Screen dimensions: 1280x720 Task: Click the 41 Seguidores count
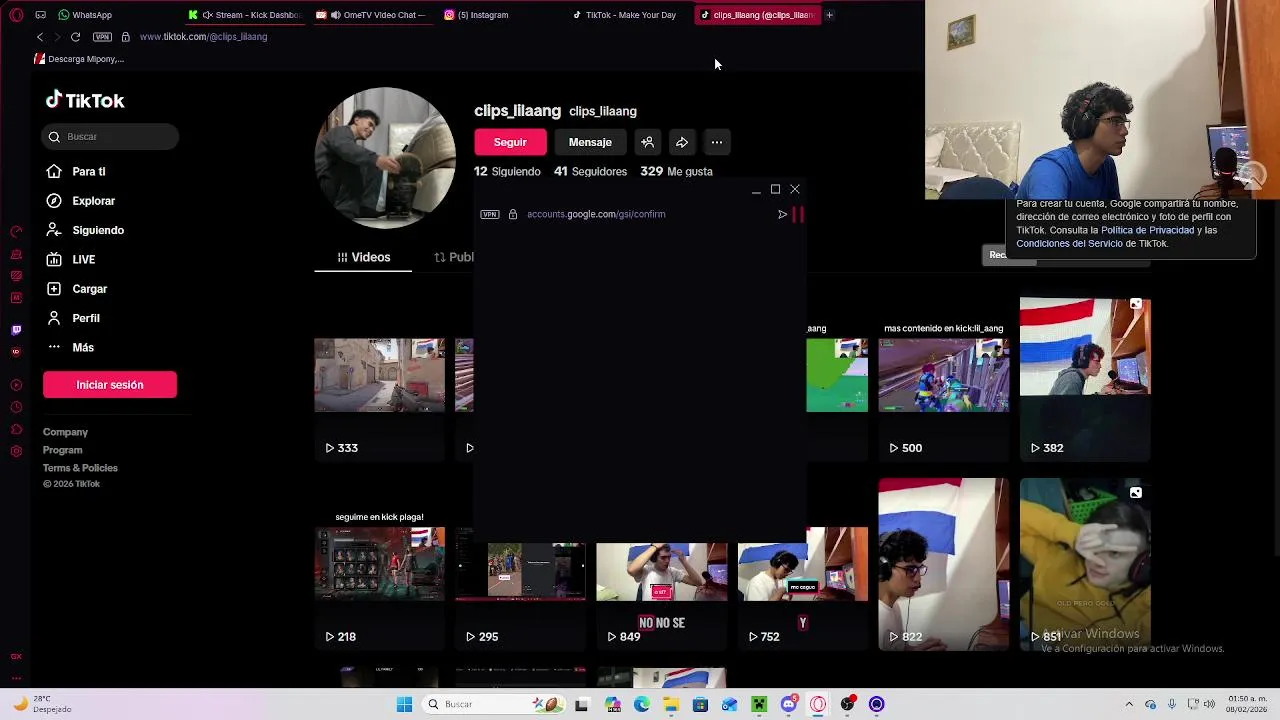click(x=590, y=171)
